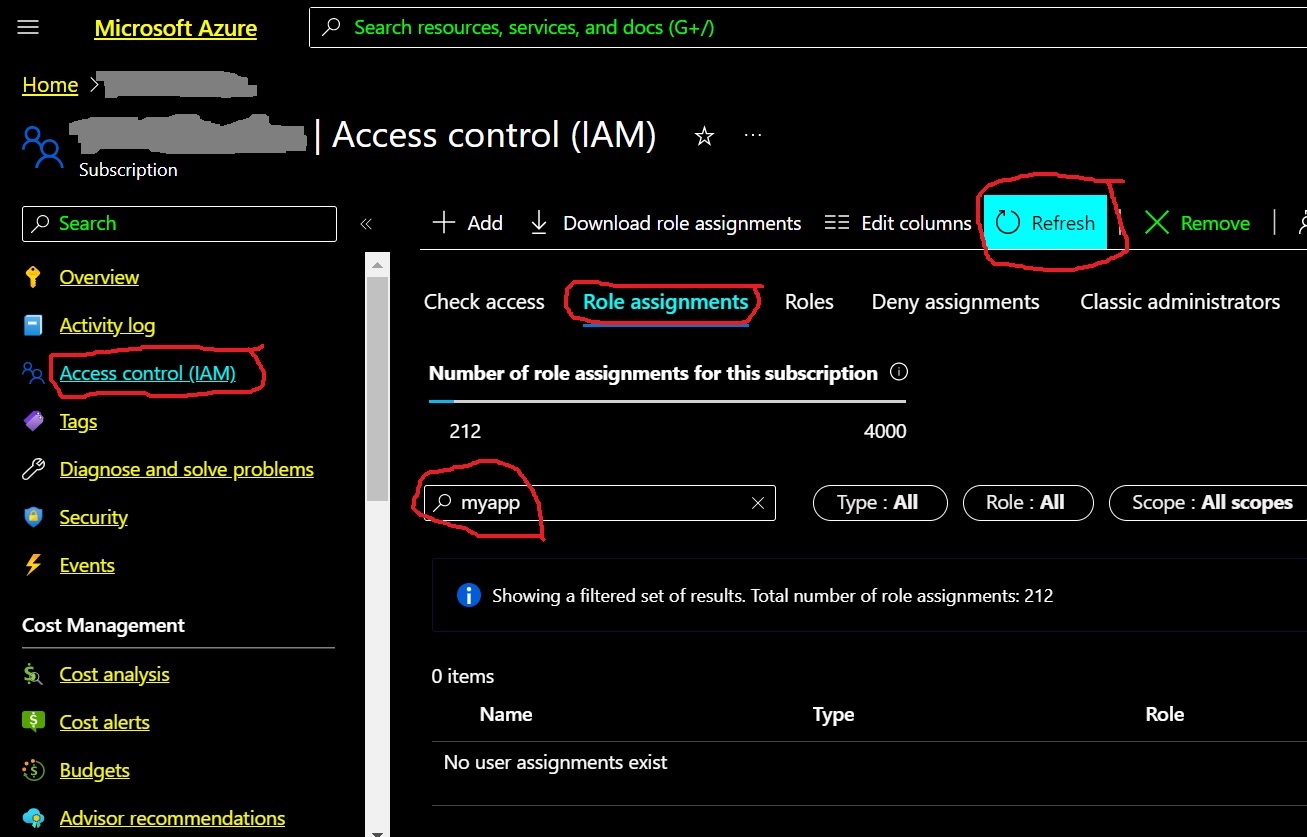Sort by the Type column header
Screen dimensions: 1307x837
[x=833, y=714]
